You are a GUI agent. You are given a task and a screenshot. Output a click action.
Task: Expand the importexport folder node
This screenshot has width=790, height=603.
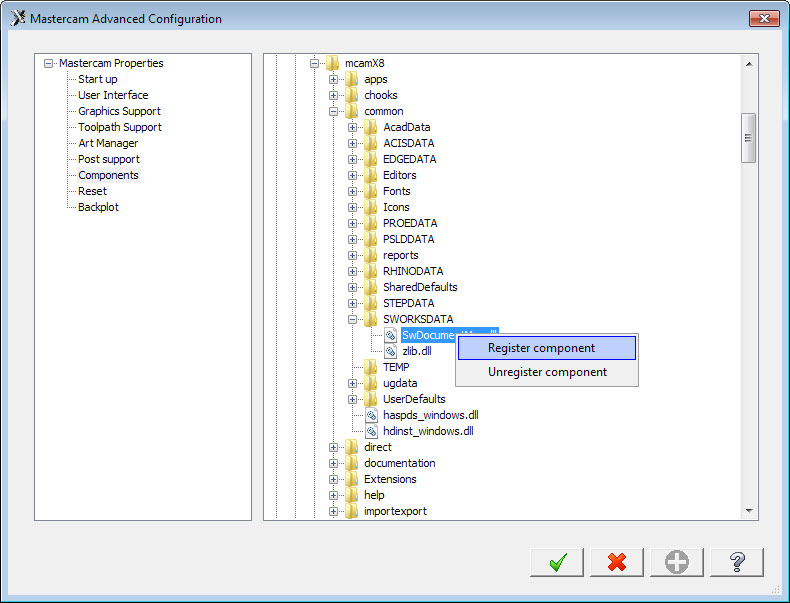coord(334,511)
